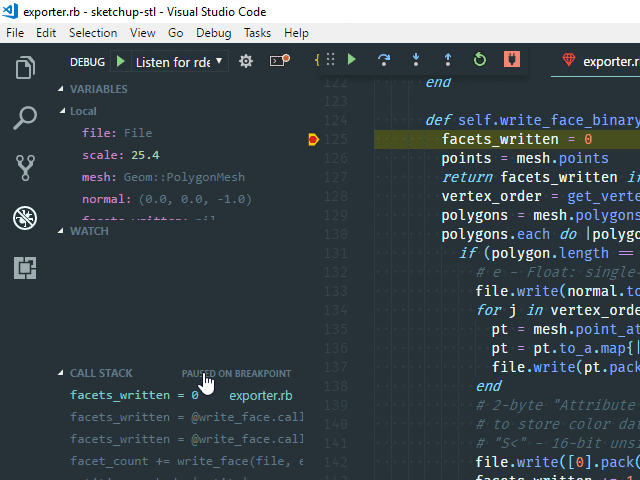This screenshot has height=480, width=640.
Task: Disconnect the debugger
Action: [x=511, y=60]
